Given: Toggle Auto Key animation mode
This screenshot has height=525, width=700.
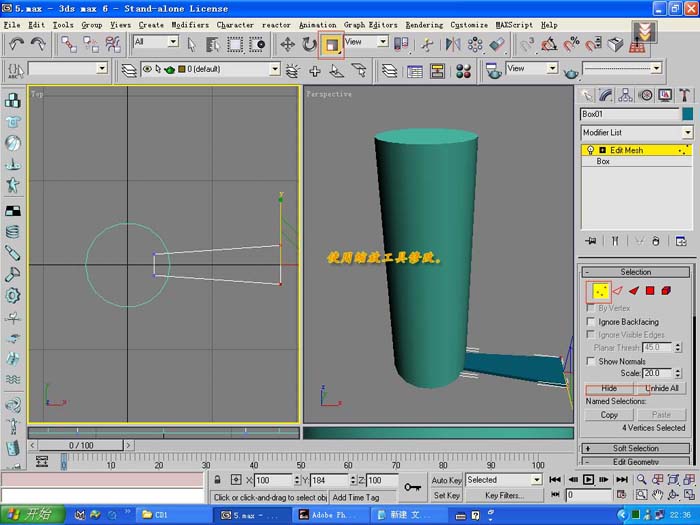Looking at the screenshot, I should [446, 480].
